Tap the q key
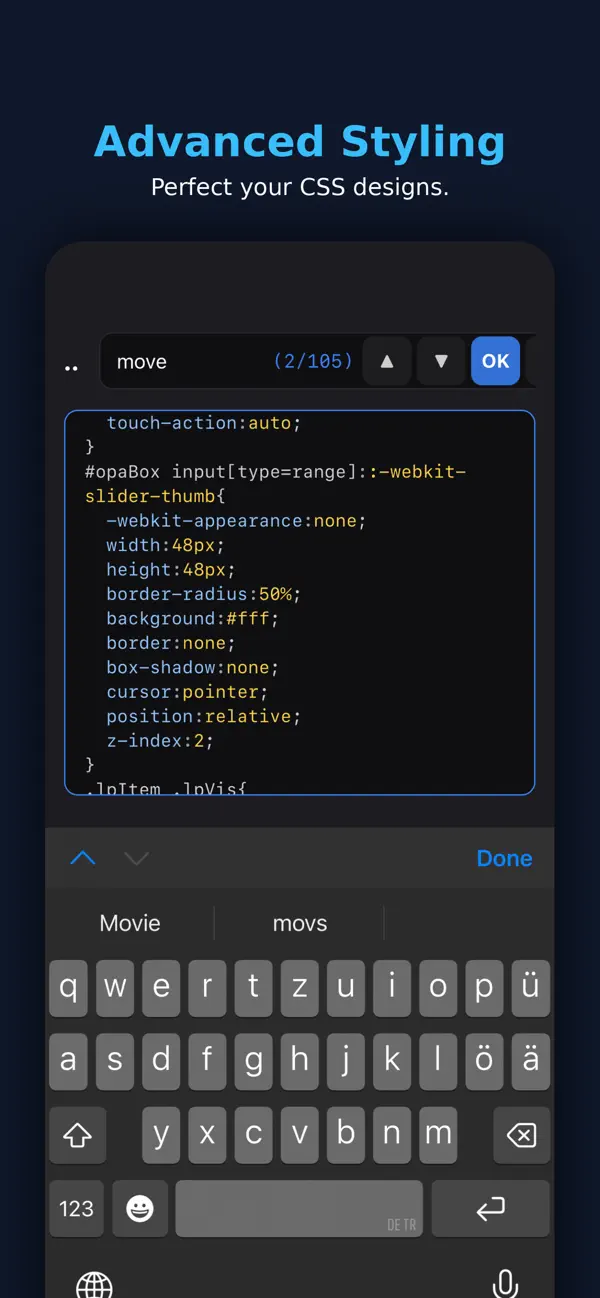This screenshot has height=1298, width=600. 69,988
